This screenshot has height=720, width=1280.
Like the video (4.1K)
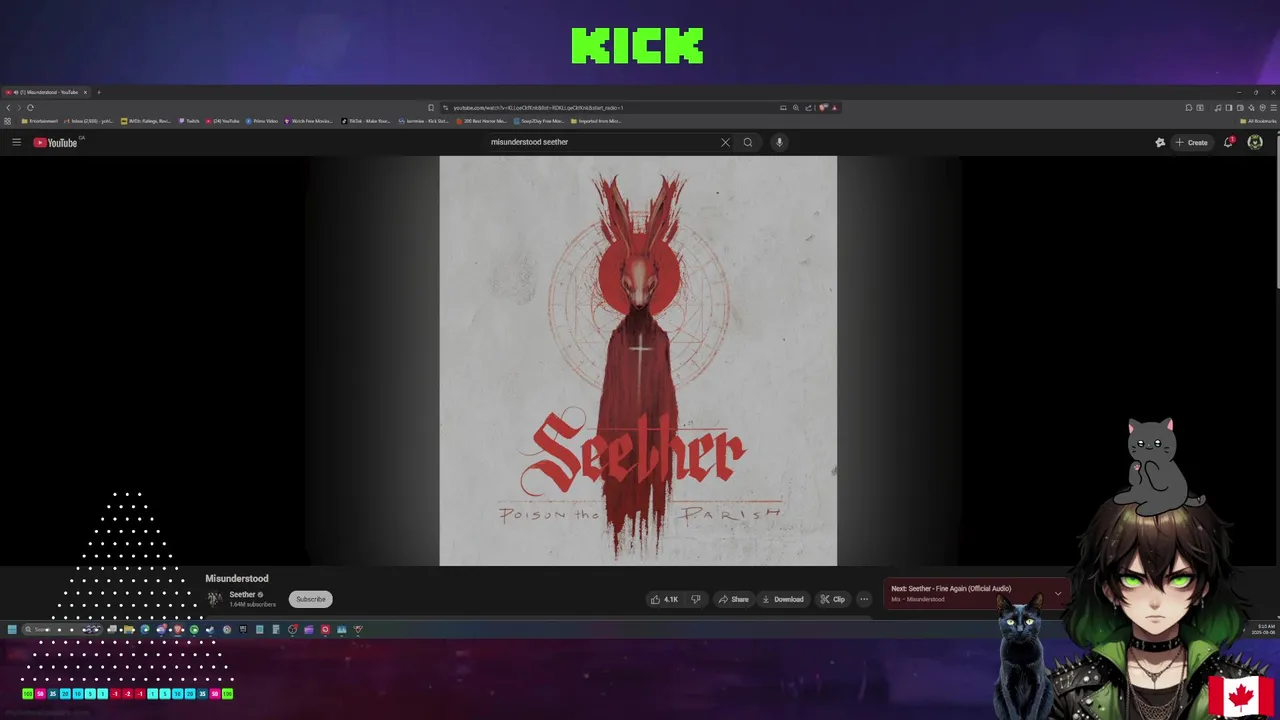pos(664,599)
